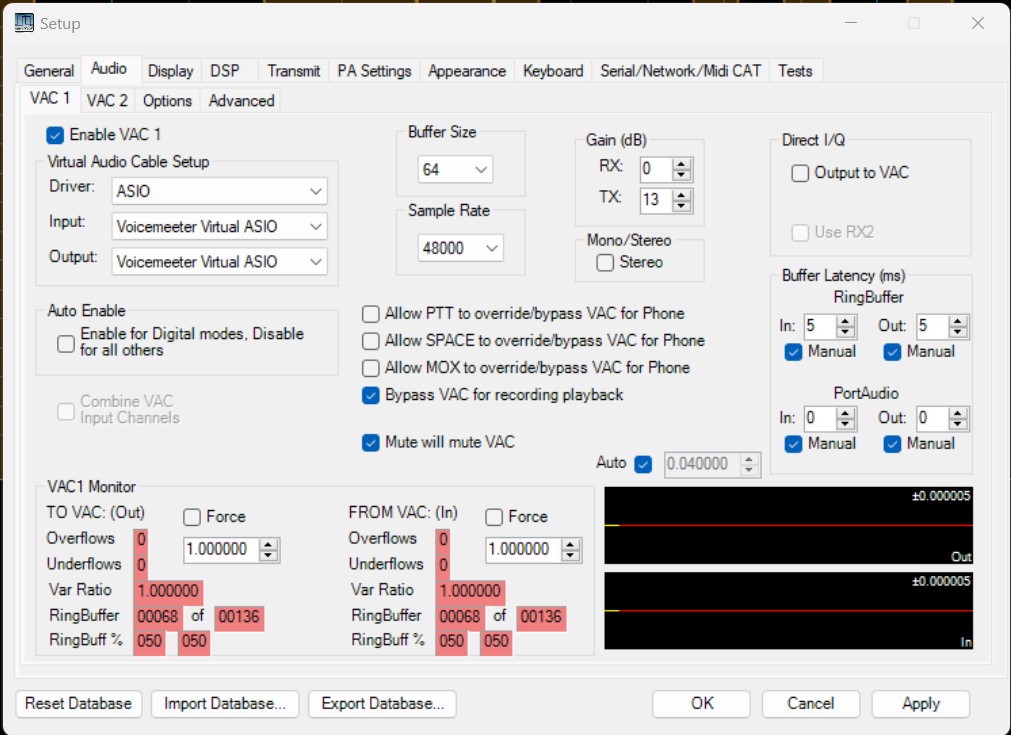Enable Allow PTT to override/bypass VAC
Screen dimensions: 1011x735
(x=370, y=313)
